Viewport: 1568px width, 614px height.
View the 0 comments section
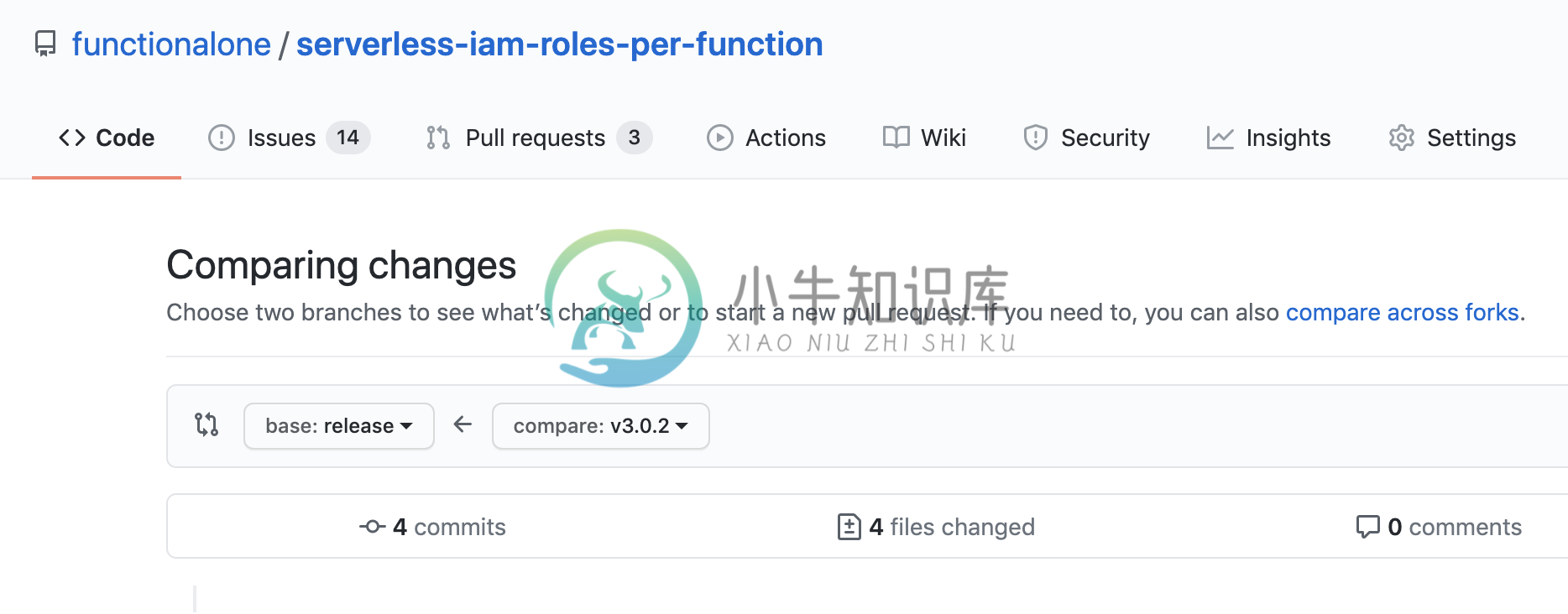pos(1439,527)
